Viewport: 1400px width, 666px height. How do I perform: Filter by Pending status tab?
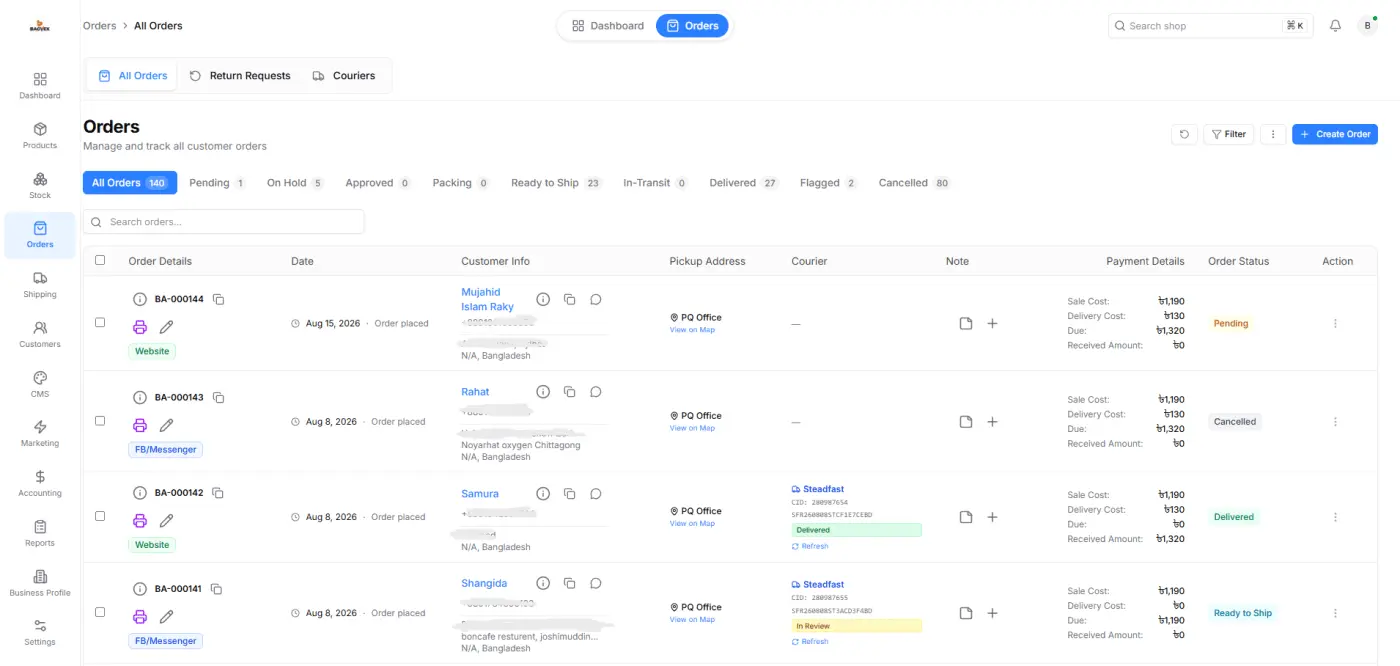pos(217,183)
